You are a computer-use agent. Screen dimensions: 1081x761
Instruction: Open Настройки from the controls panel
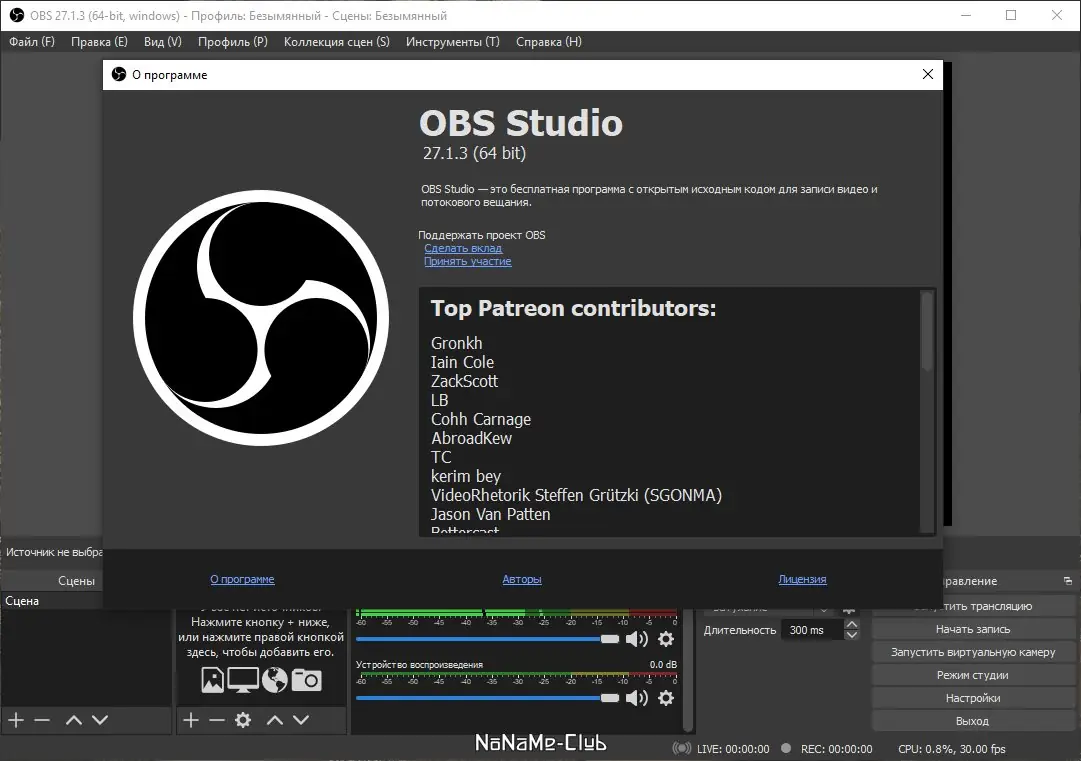pyautogui.click(x=973, y=698)
